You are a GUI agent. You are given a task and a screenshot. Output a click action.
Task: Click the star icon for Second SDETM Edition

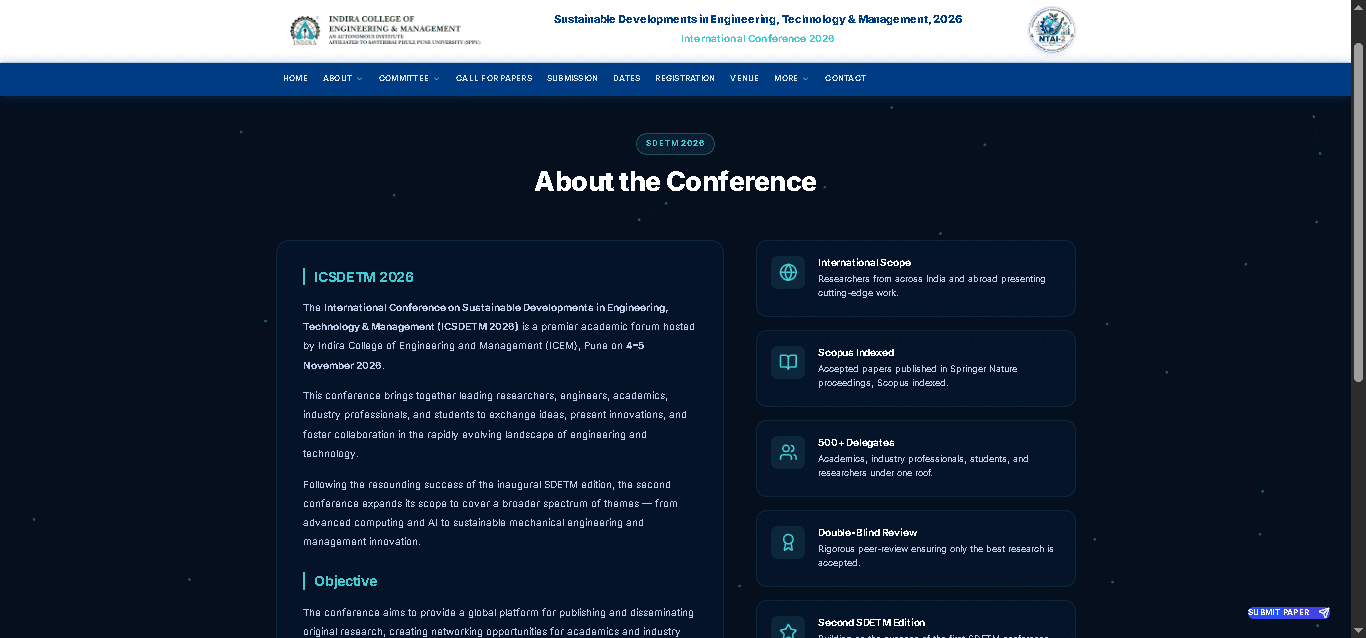[x=788, y=630]
